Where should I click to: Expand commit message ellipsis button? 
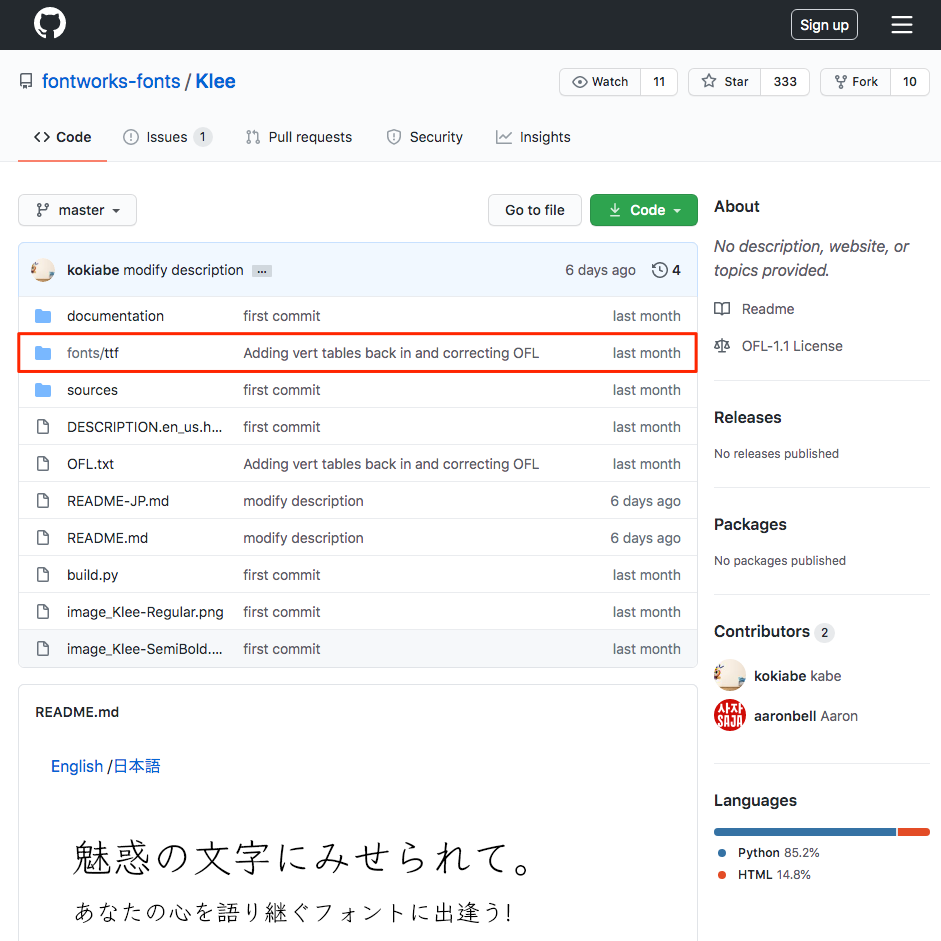click(262, 271)
